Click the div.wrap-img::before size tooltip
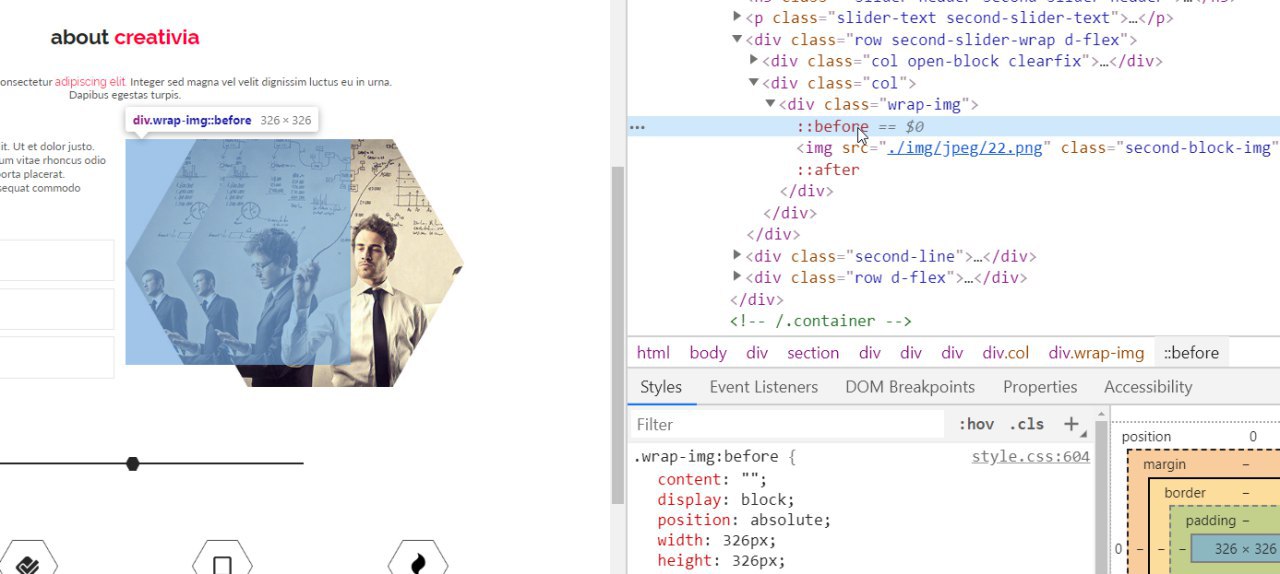The height and width of the screenshot is (574, 1280). [222, 120]
